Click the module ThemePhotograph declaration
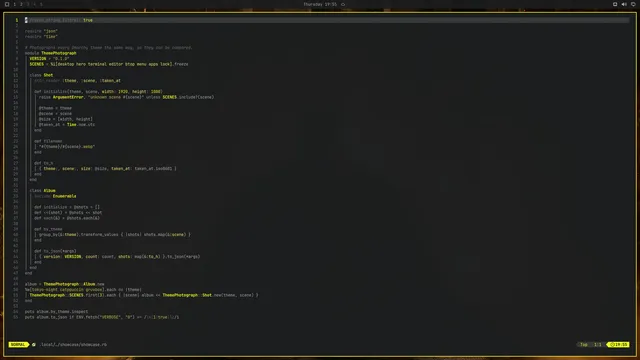 tap(51, 53)
